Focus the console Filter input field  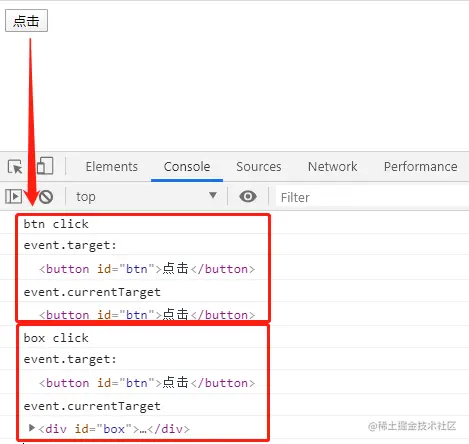tap(372, 197)
